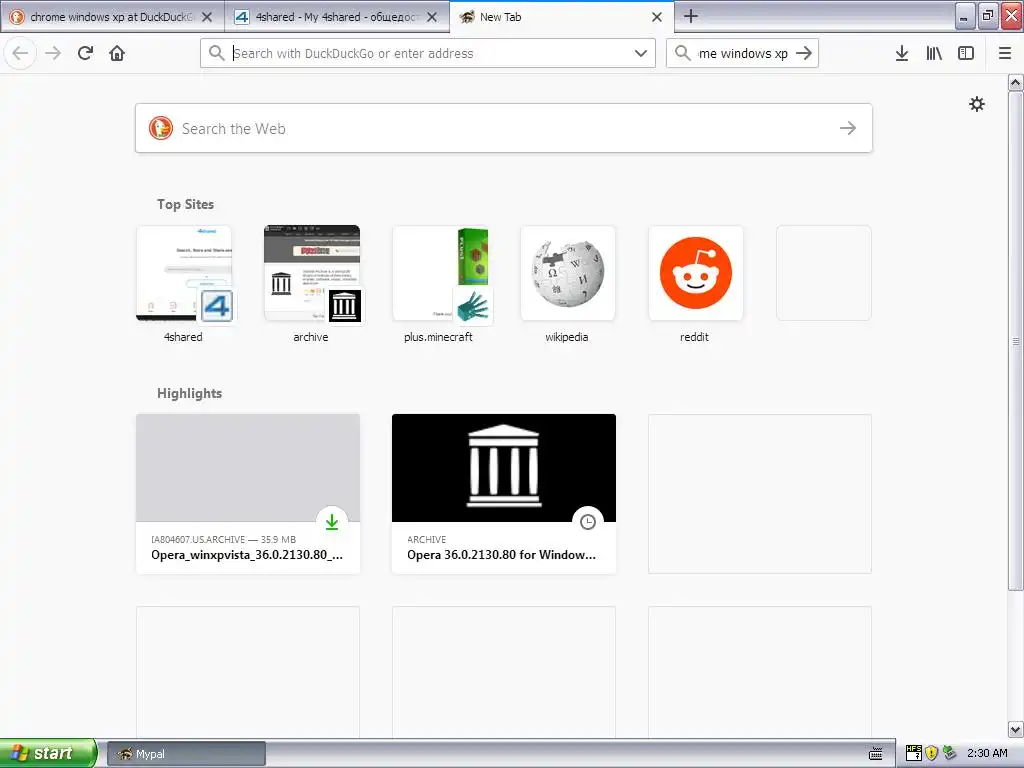This screenshot has height=768, width=1024.
Task: Click the Top Sites section heading
Action: point(185,204)
